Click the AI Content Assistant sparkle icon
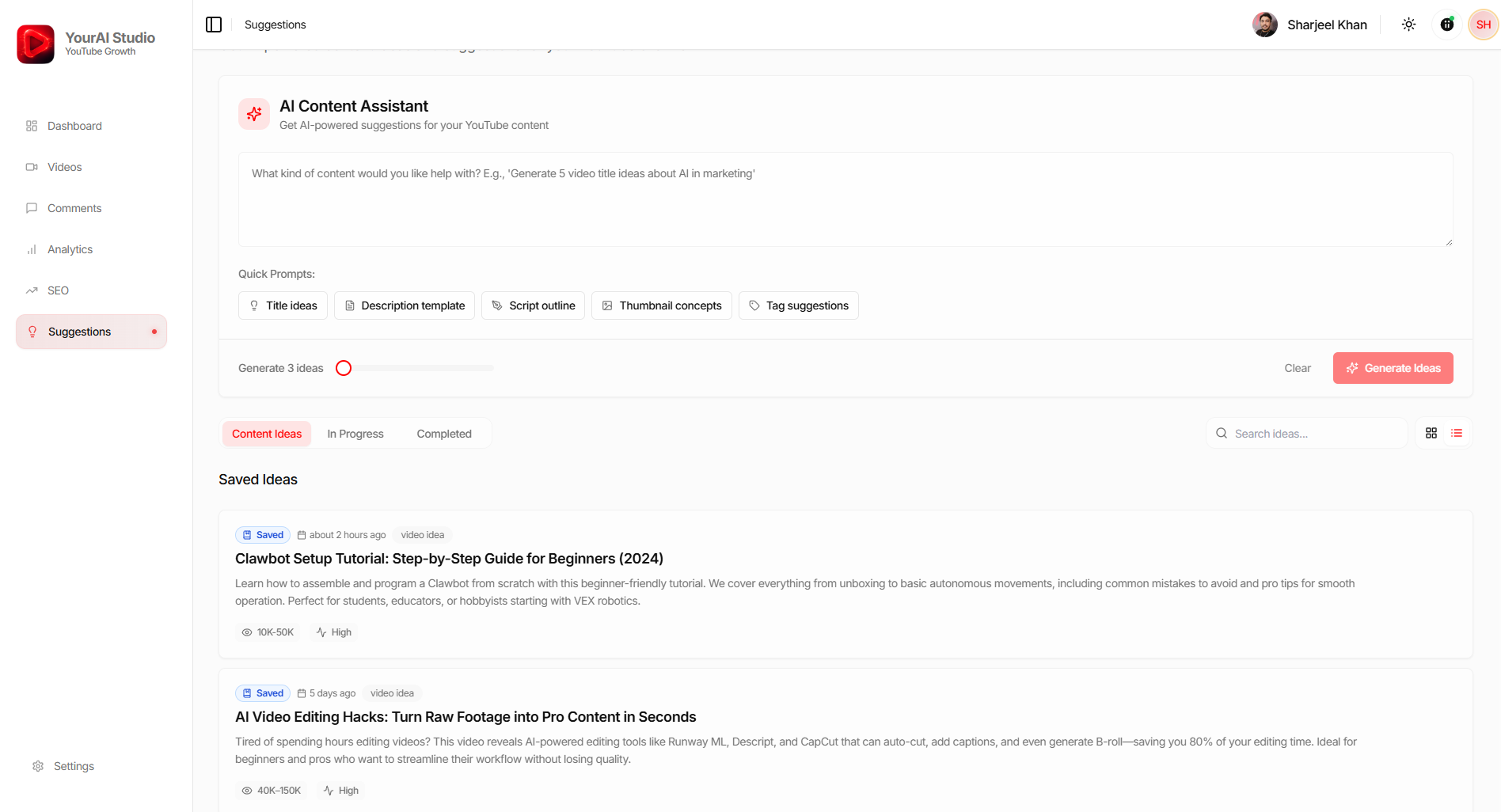 coord(254,114)
